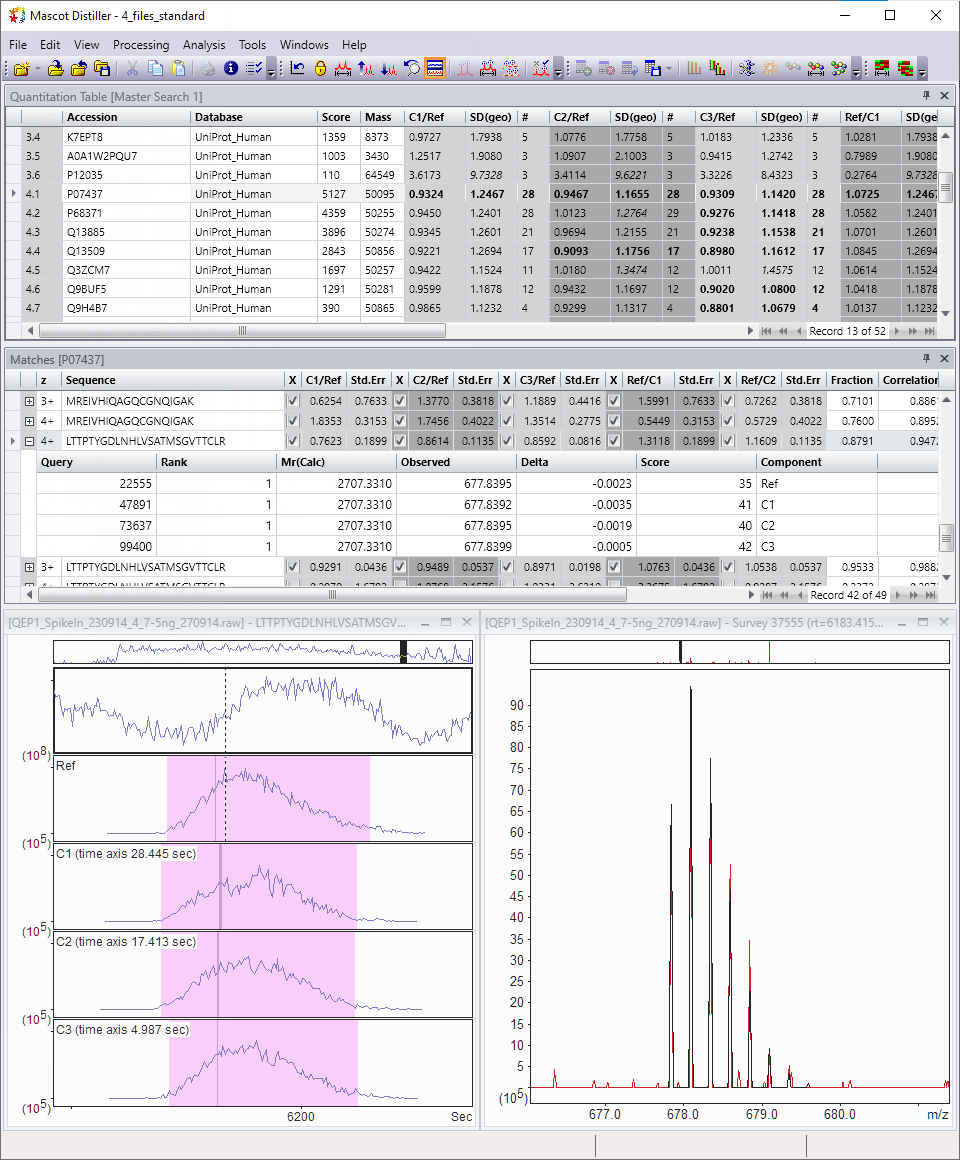Expand the 3+ MREIVHIQAGQCGNQIGAK row

pos(30,401)
